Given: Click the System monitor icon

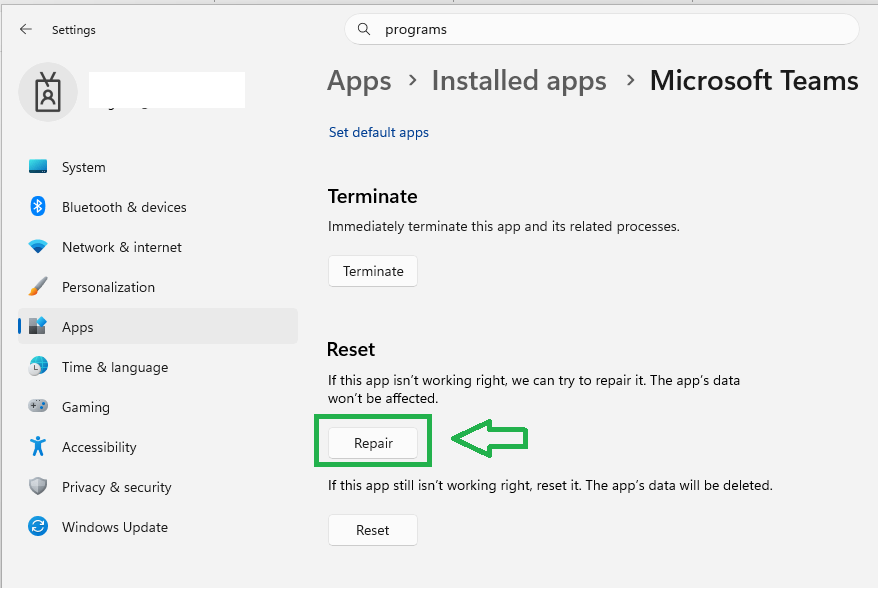Looking at the screenshot, I should coord(38,167).
